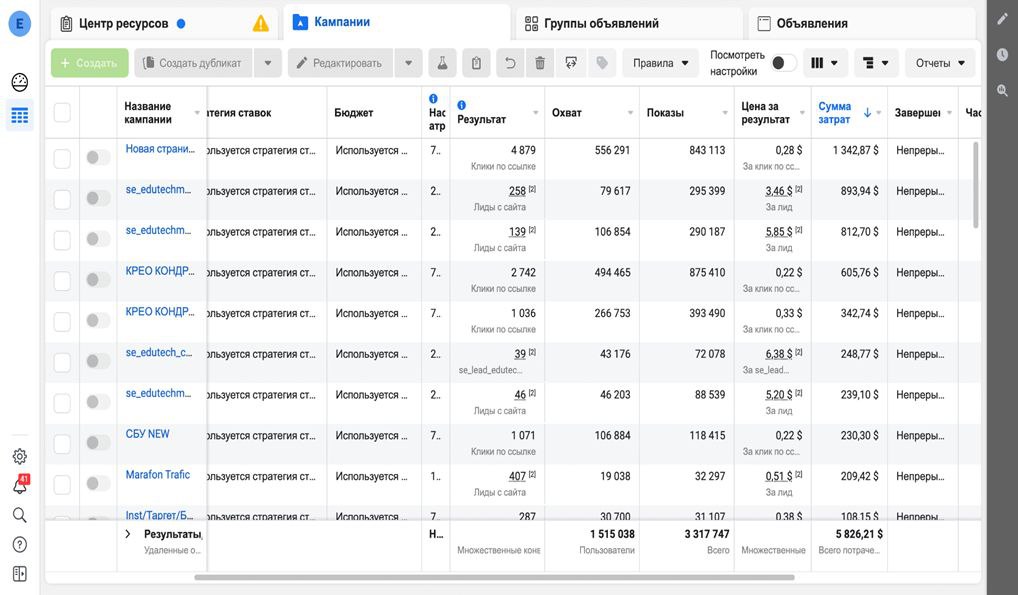Open the settings gear in sidebar

pos(19,456)
